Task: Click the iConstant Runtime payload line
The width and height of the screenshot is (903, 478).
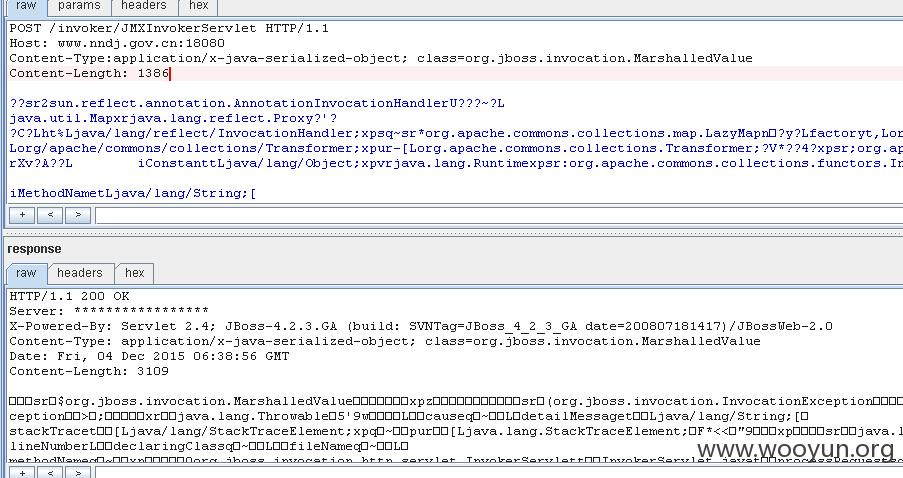Action: pos(456,163)
